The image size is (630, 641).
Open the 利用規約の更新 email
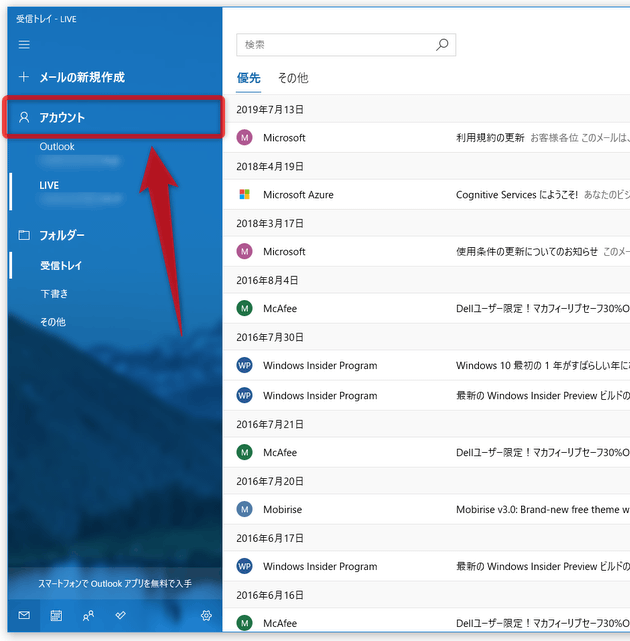click(x=426, y=138)
